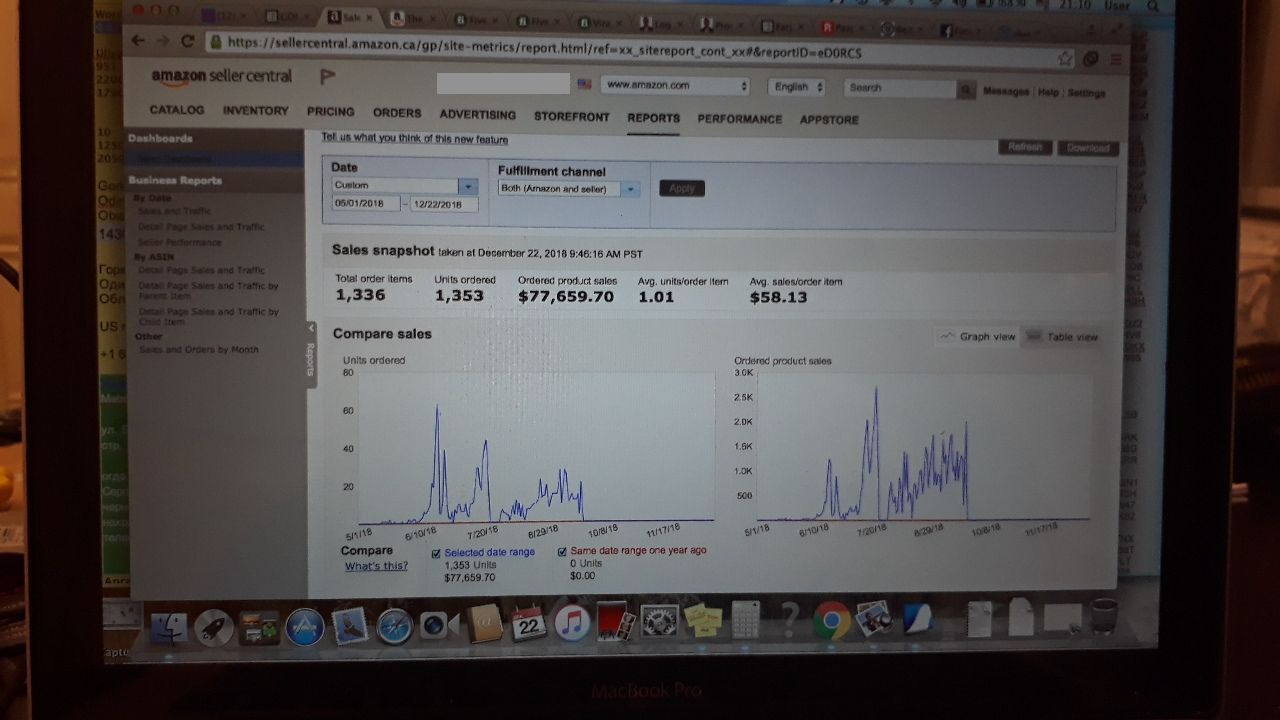Bookmark the page with the star icon
1280x720 pixels.
tap(1065, 59)
